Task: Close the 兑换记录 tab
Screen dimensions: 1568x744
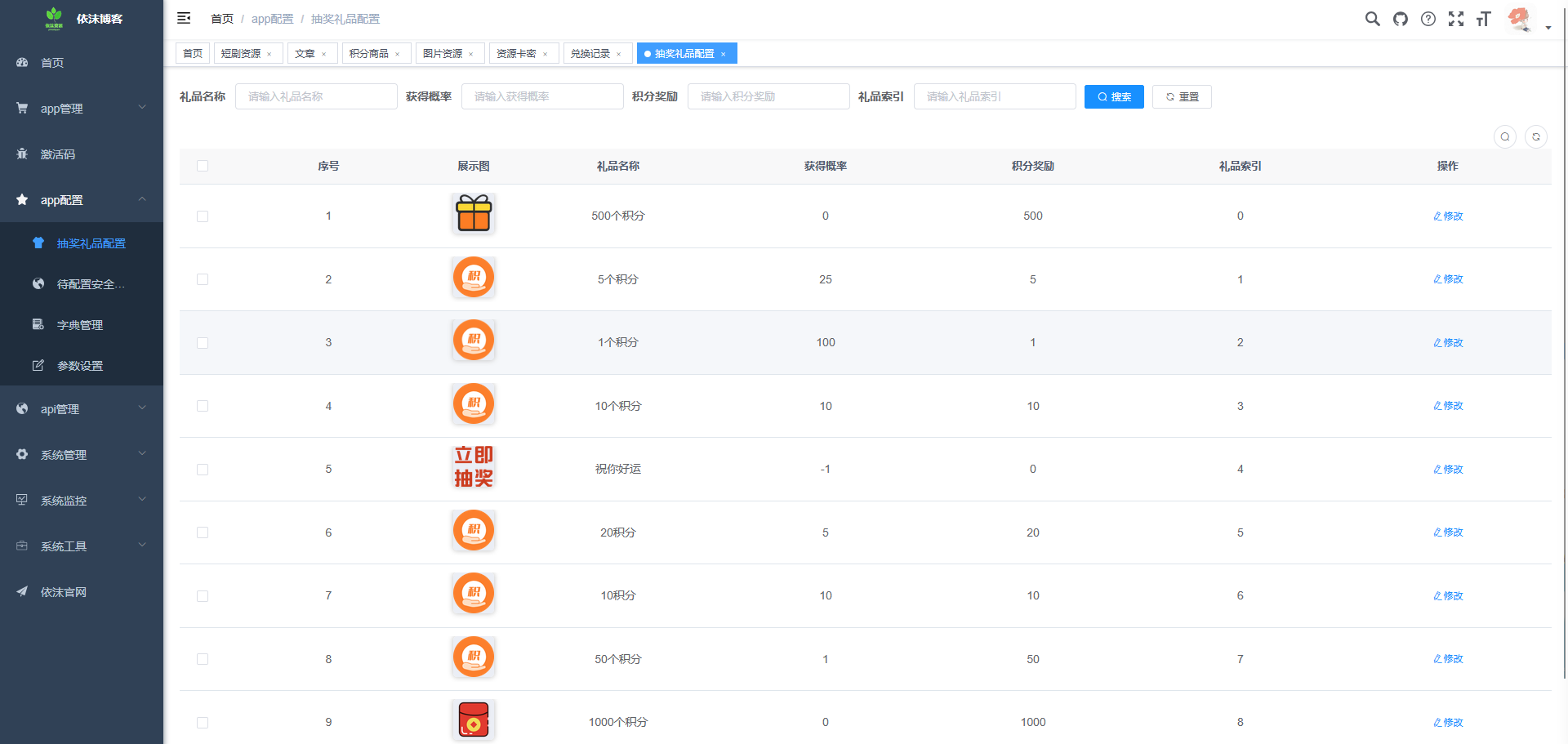Action: tap(619, 55)
